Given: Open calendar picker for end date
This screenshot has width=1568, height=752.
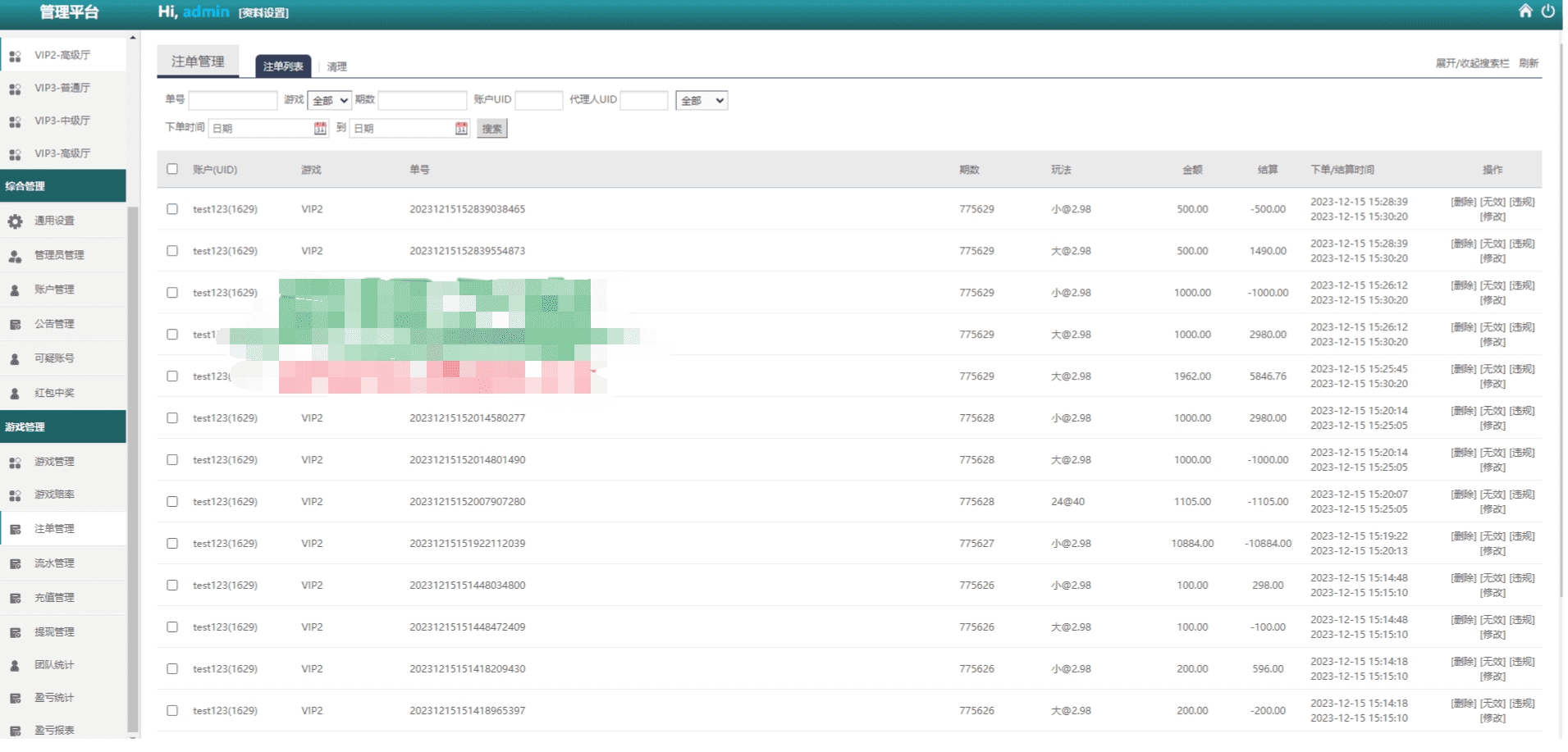Looking at the screenshot, I should coord(461,128).
